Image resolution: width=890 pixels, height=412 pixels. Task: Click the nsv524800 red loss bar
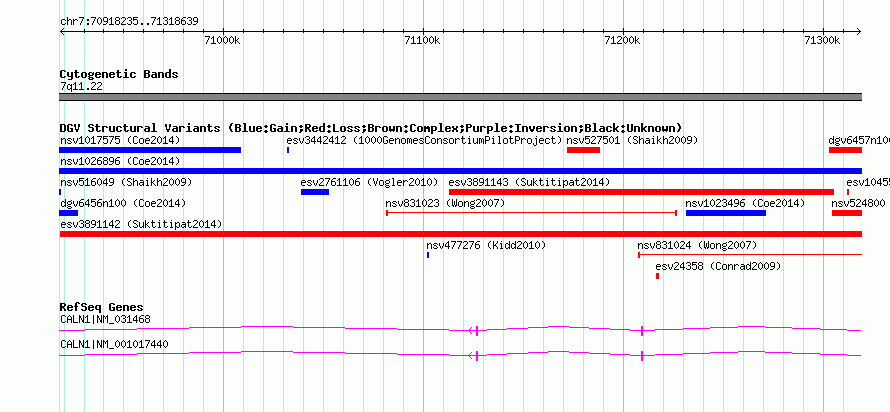click(x=847, y=213)
